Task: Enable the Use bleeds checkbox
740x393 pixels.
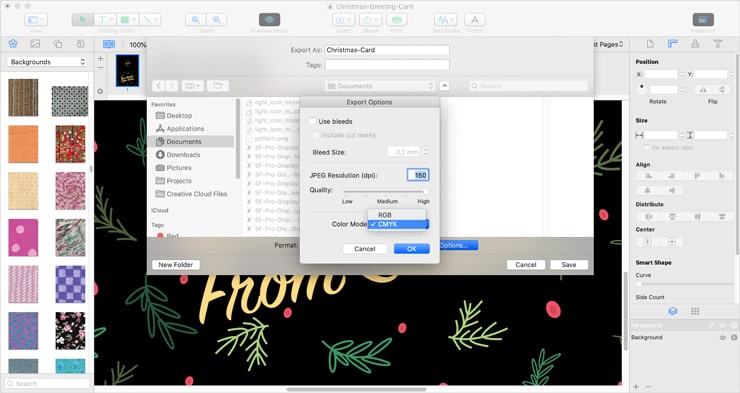Action: click(313, 121)
